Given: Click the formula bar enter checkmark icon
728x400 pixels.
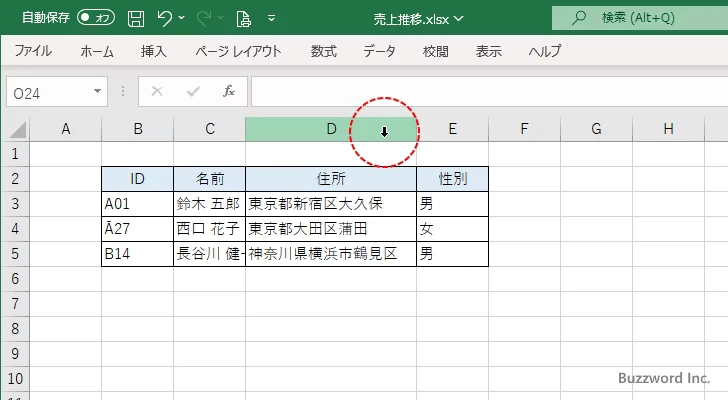Looking at the screenshot, I should [x=192, y=91].
